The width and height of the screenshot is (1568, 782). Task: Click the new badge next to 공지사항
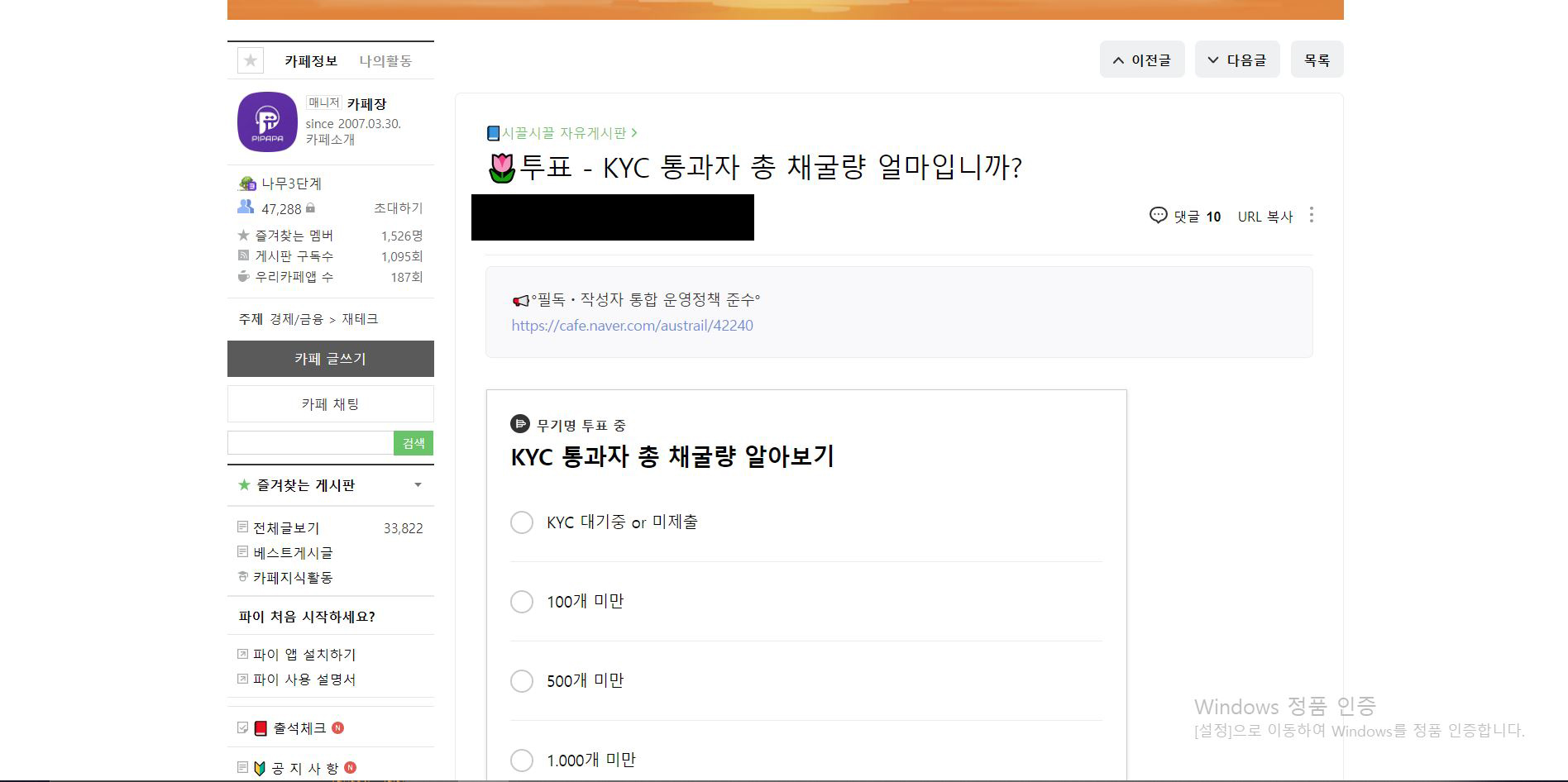coord(351,768)
